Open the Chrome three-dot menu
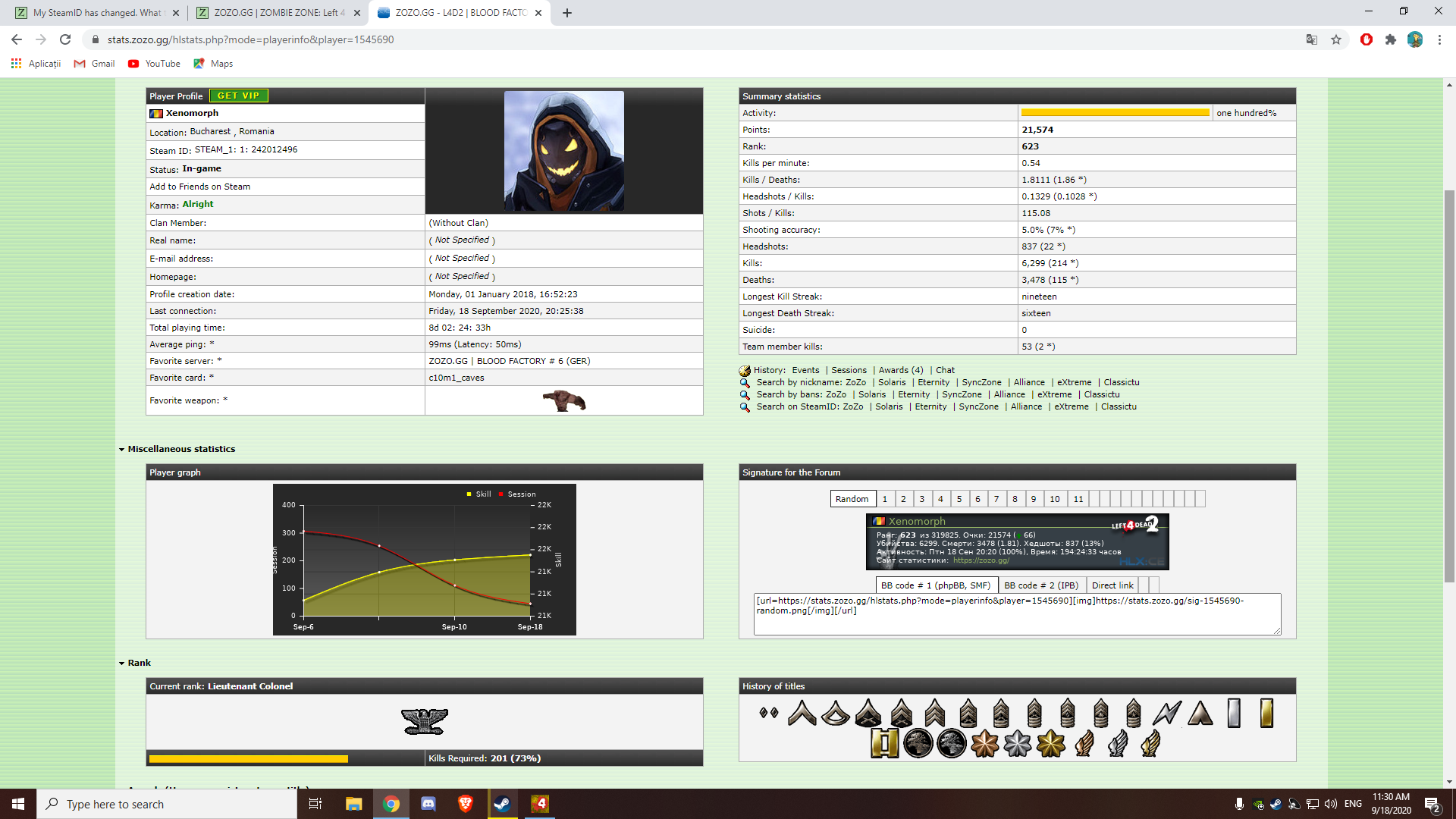 click(1439, 39)
